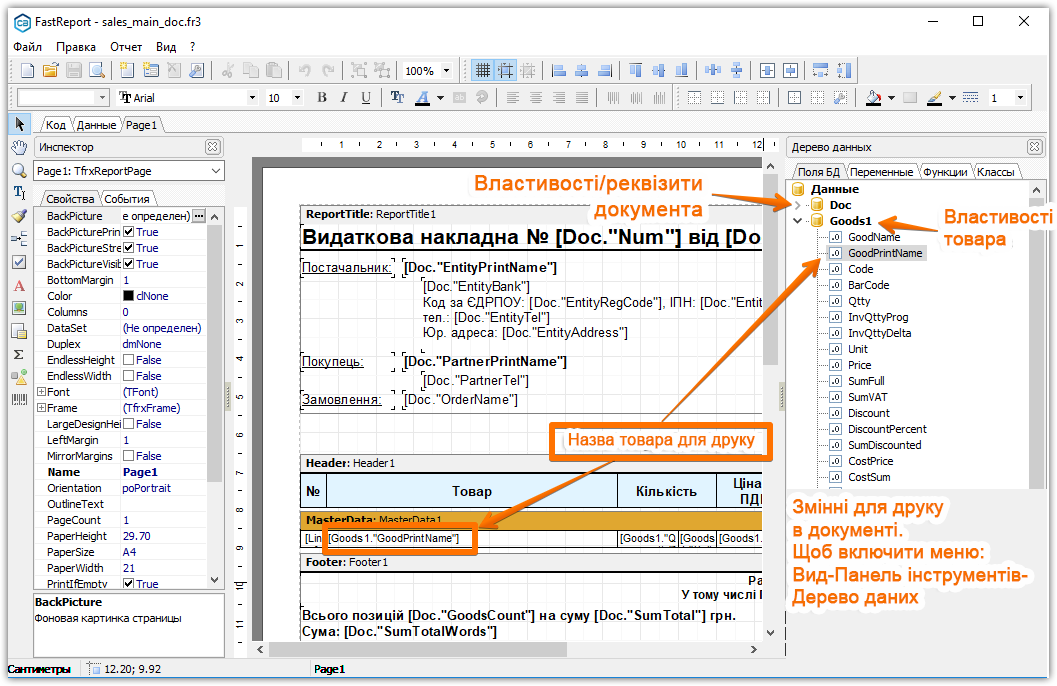Toggle the PrintIfEmpty checkbox
This screenshot has width=1057, height=686.
tap(129, 584)
